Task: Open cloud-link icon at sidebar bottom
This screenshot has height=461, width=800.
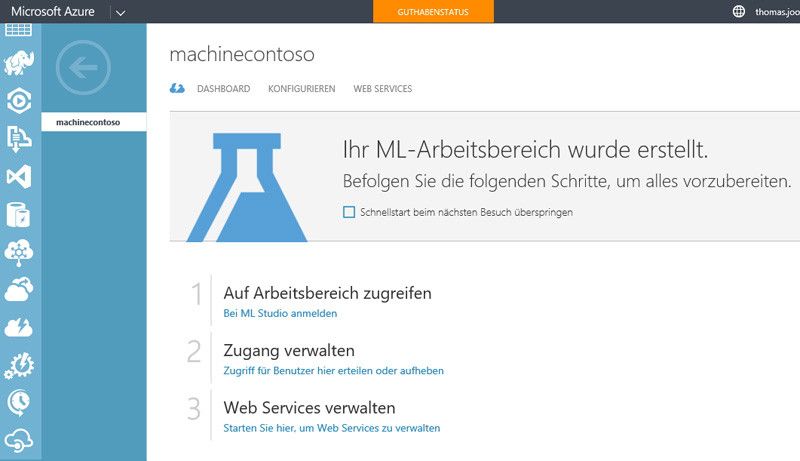Action: click(x=19, y=441)
